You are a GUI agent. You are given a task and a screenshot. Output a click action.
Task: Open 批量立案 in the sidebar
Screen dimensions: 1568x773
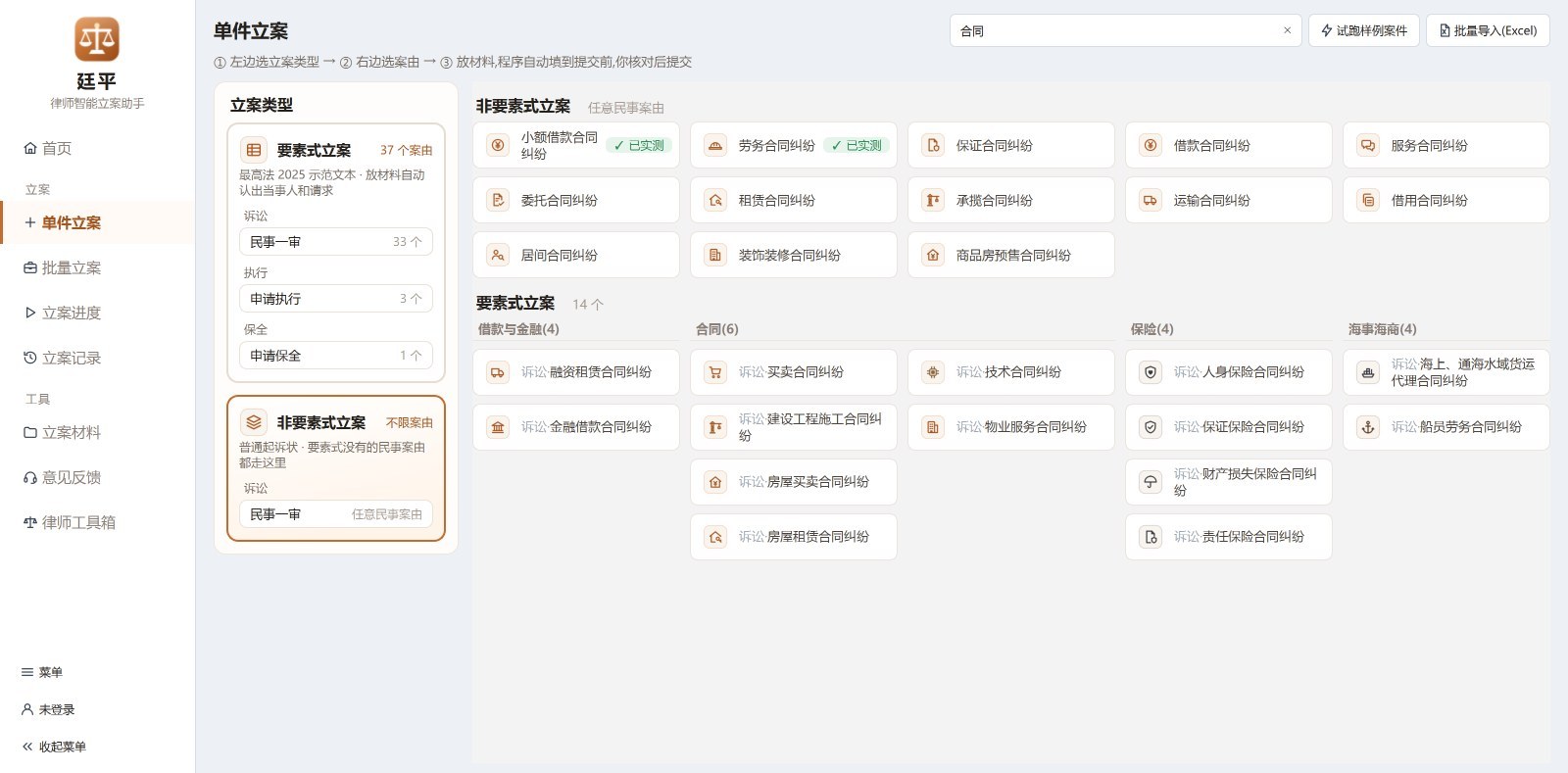coord(98,267)
